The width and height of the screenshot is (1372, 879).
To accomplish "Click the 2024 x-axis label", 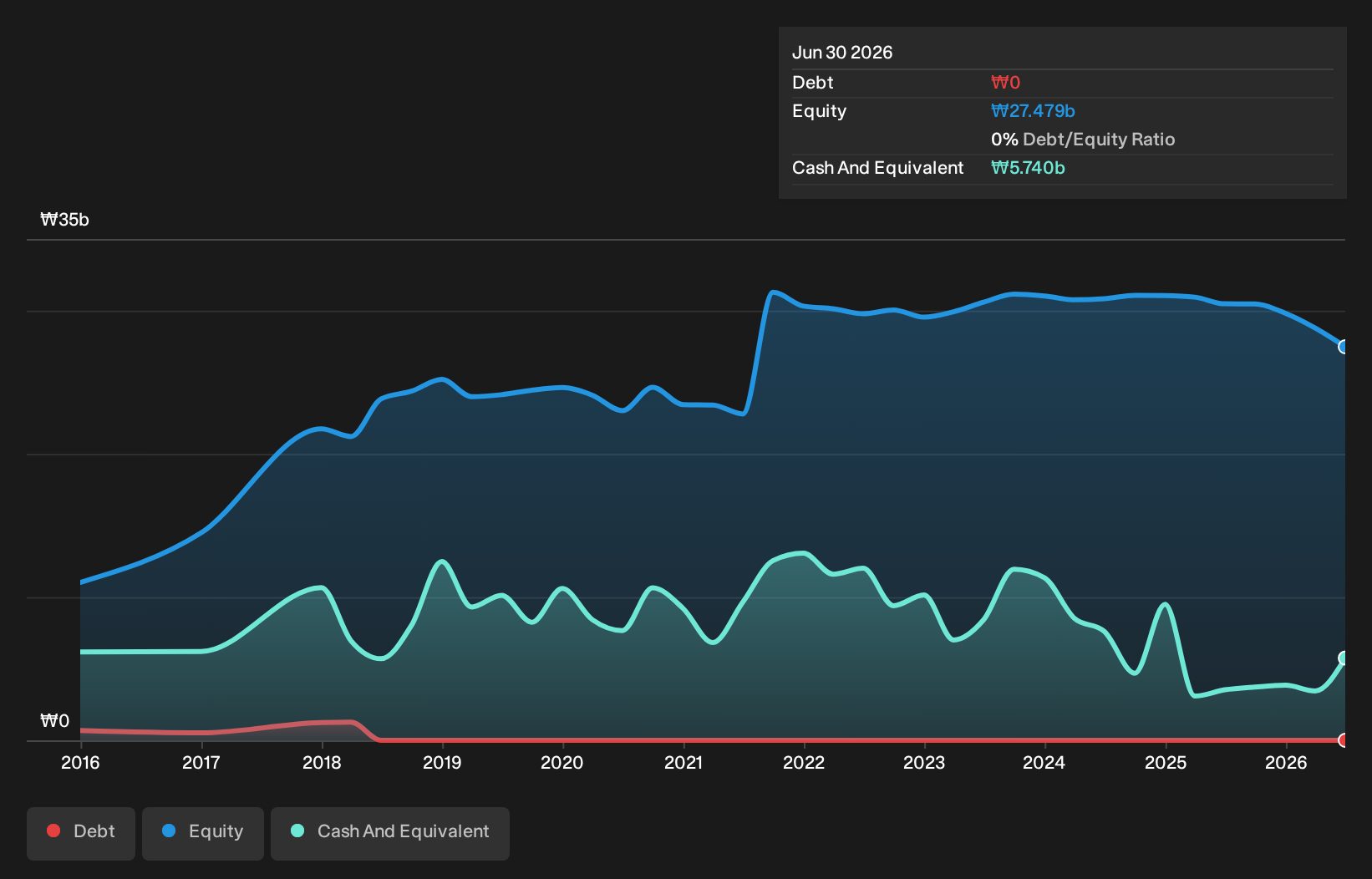I will tap(1044, 762).
